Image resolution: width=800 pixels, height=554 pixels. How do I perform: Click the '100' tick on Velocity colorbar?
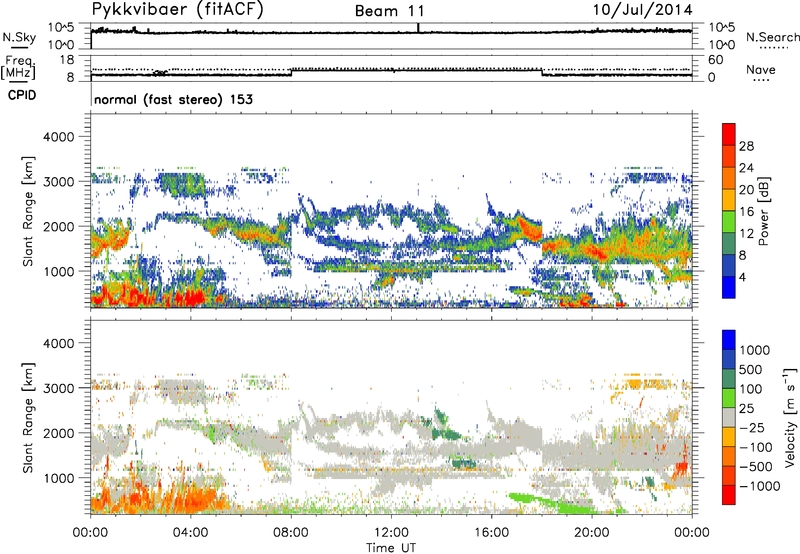point(751,389)
